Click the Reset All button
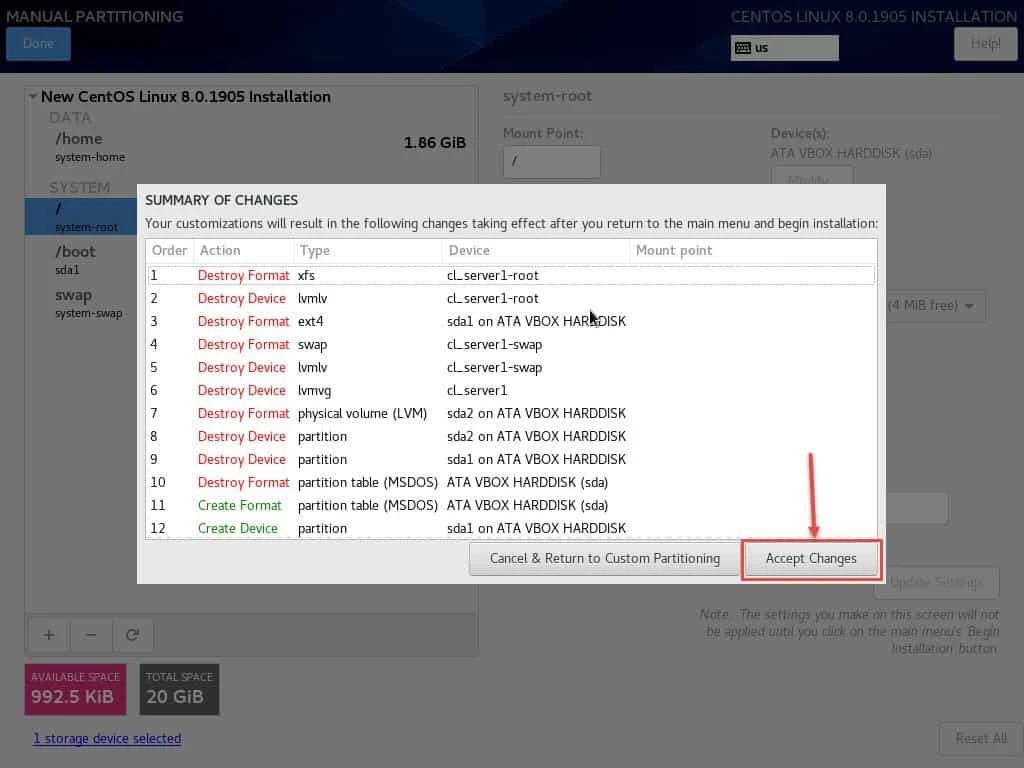1024x768 pixels. coord(980,738)
